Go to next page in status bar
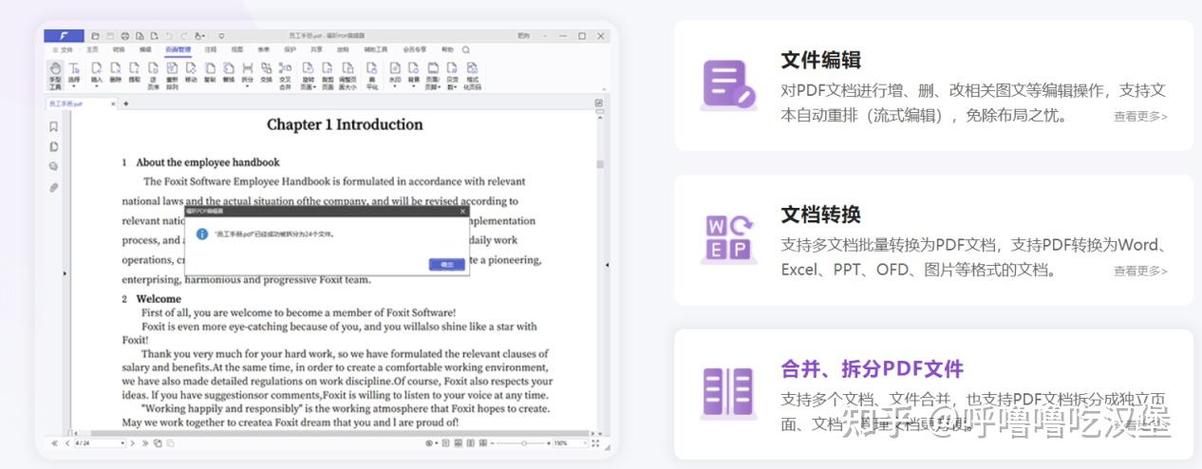The width and height of the screenshot is (1202, 469). [x=133, y=443]
